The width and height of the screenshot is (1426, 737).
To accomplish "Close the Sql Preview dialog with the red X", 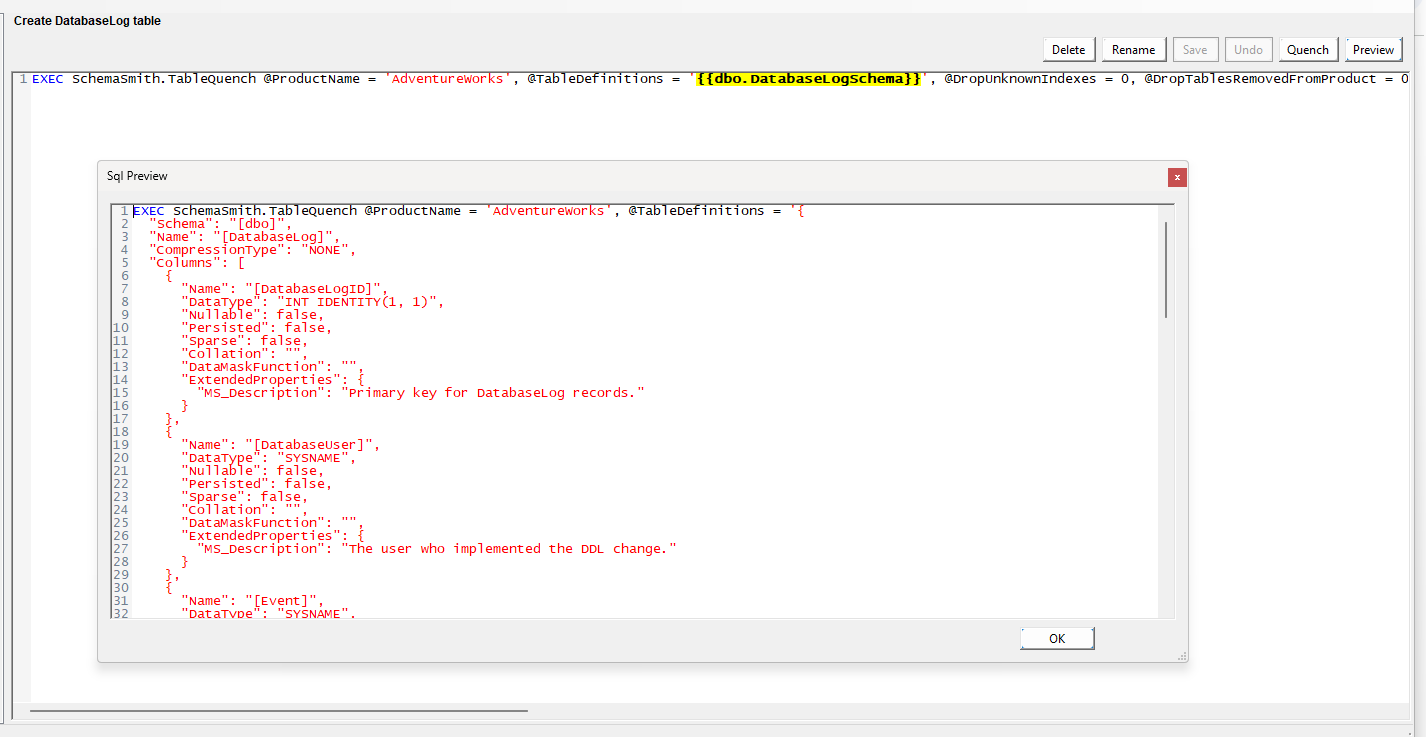I will [1177, 176].
